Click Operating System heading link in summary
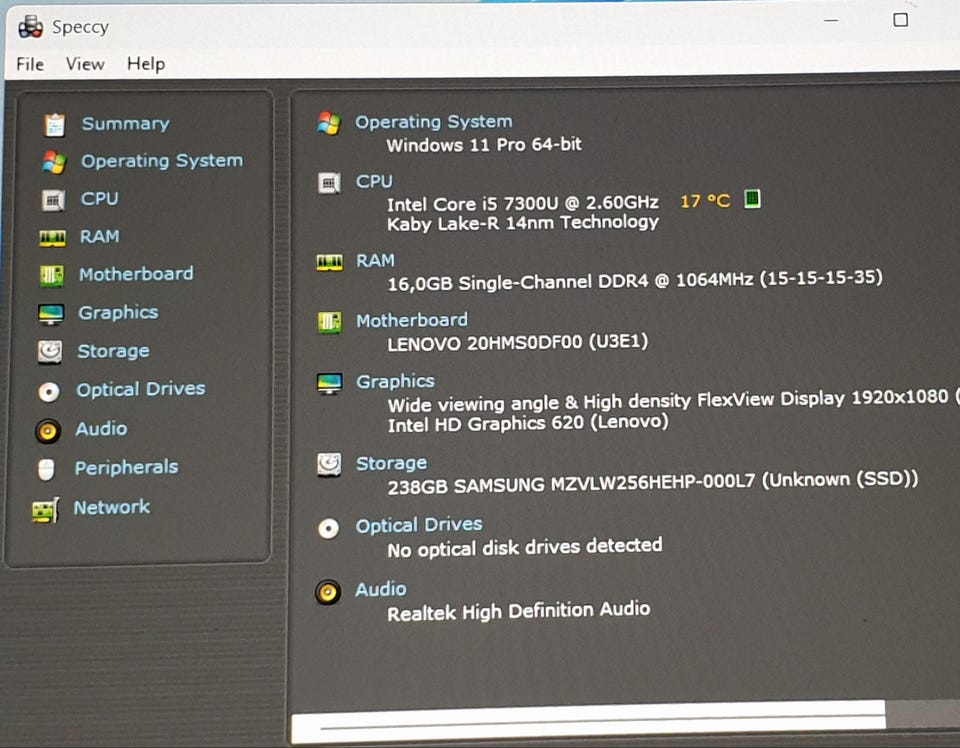960x748 pixels. tap(434, 122)
